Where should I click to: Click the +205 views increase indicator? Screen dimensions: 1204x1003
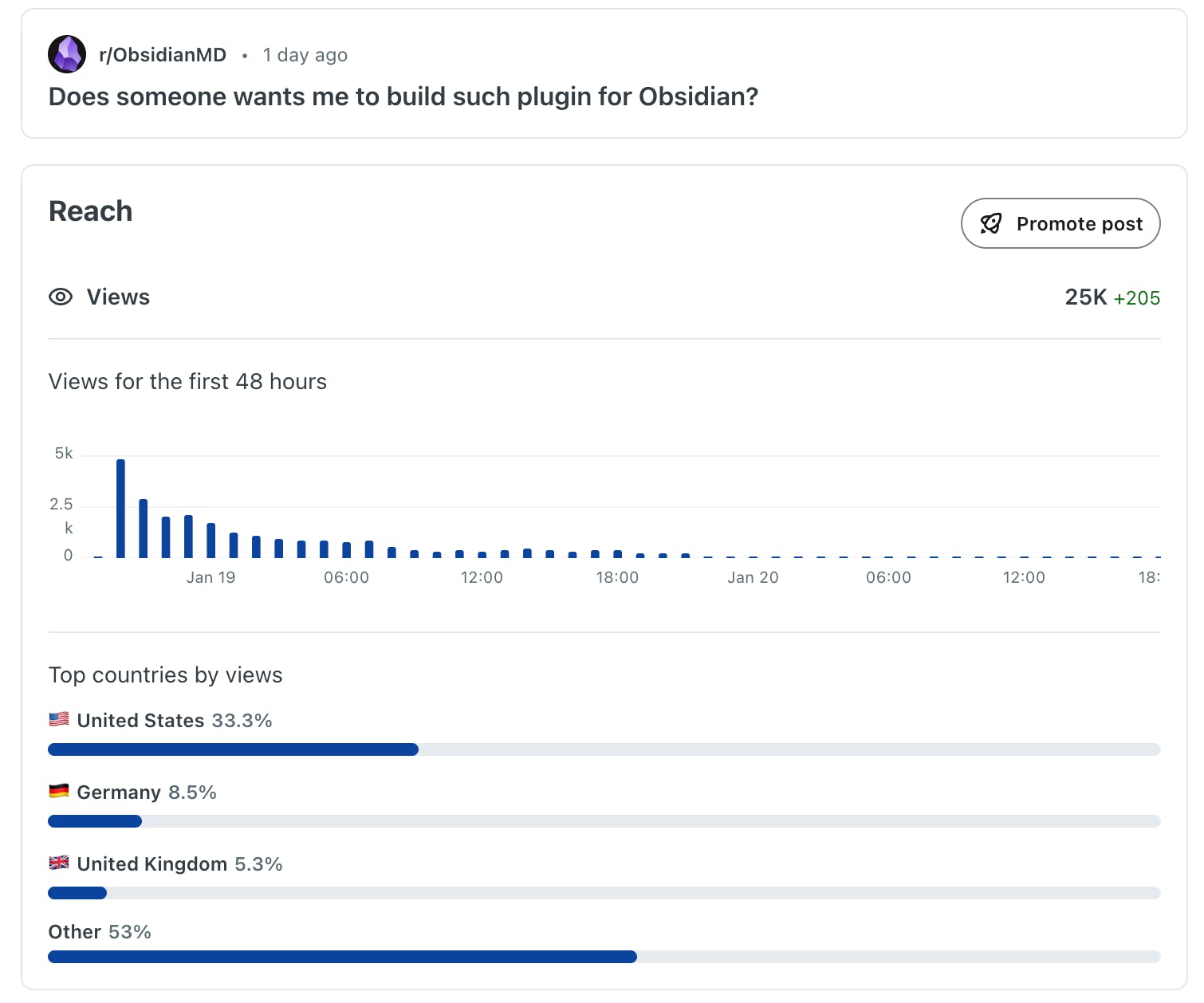(1136, 298)
